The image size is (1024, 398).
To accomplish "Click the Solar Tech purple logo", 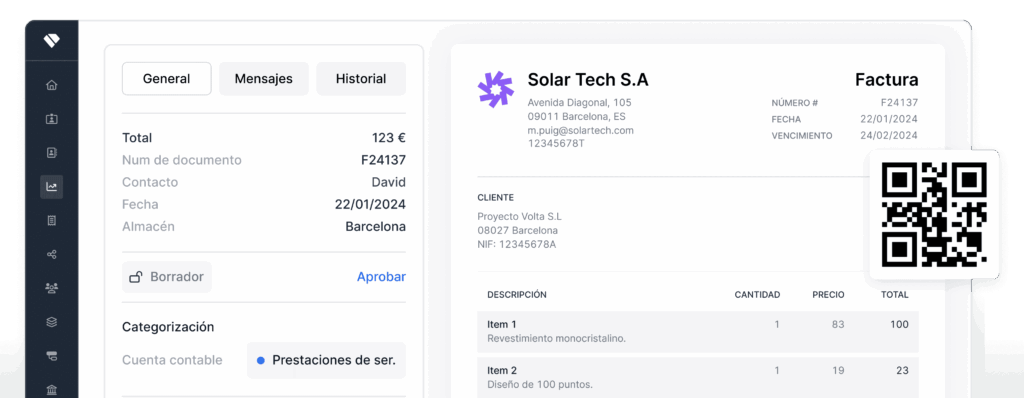I will [496, 90].
